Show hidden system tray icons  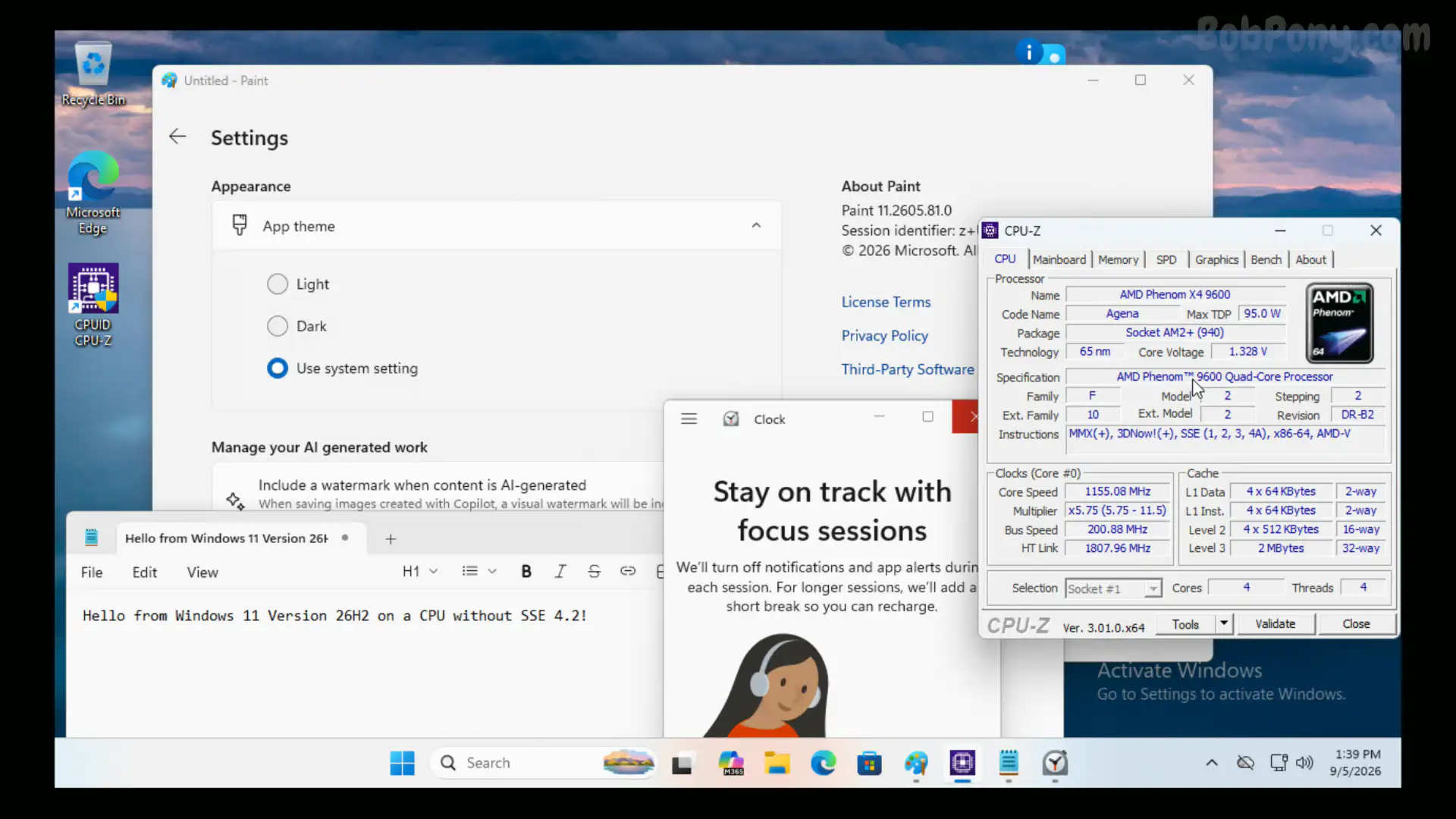pos(1212,763)
